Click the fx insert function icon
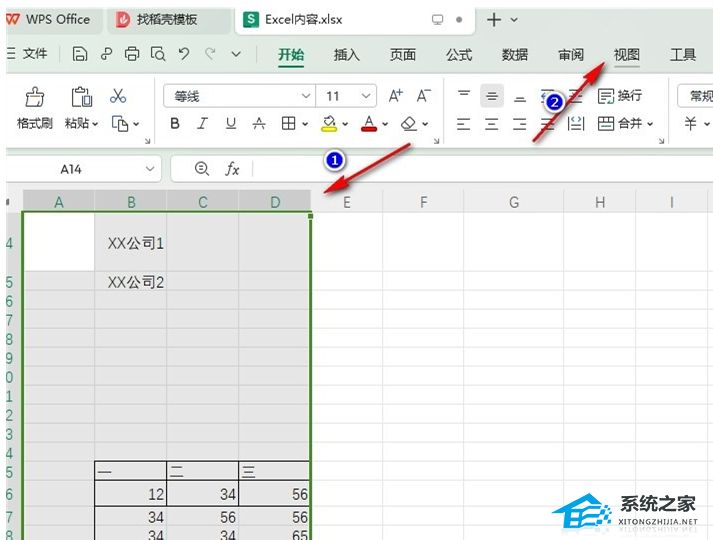This screenshot has height=540, width=713. (232, 169)
